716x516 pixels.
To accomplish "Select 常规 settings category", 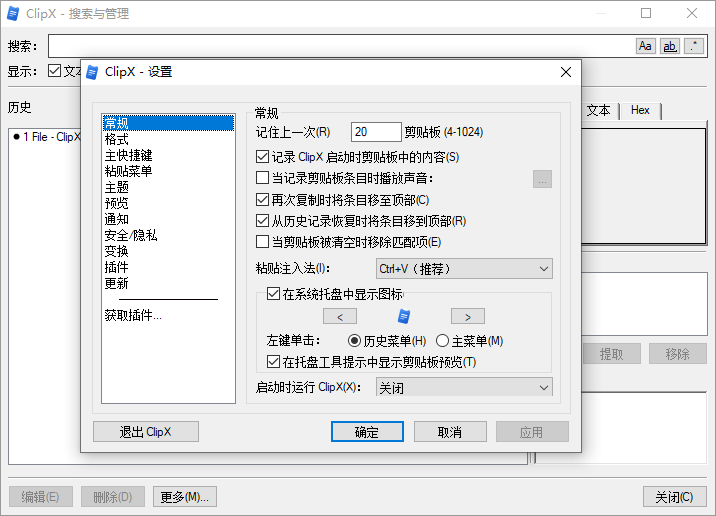I will pos(168,123).
